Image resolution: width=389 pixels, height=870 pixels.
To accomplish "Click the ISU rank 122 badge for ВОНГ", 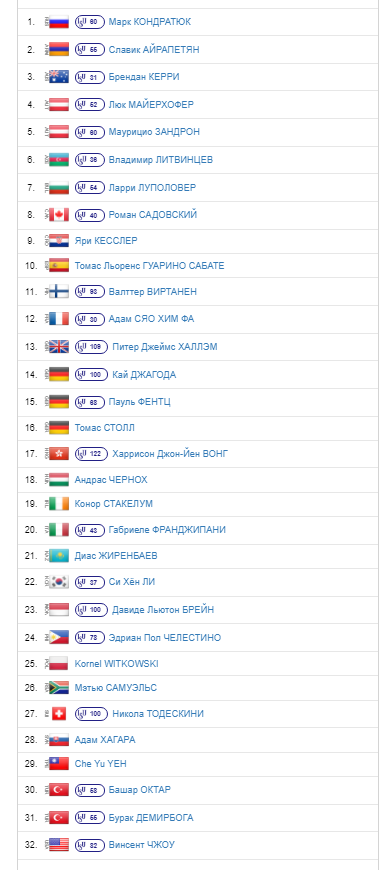I will click(92, 454).
